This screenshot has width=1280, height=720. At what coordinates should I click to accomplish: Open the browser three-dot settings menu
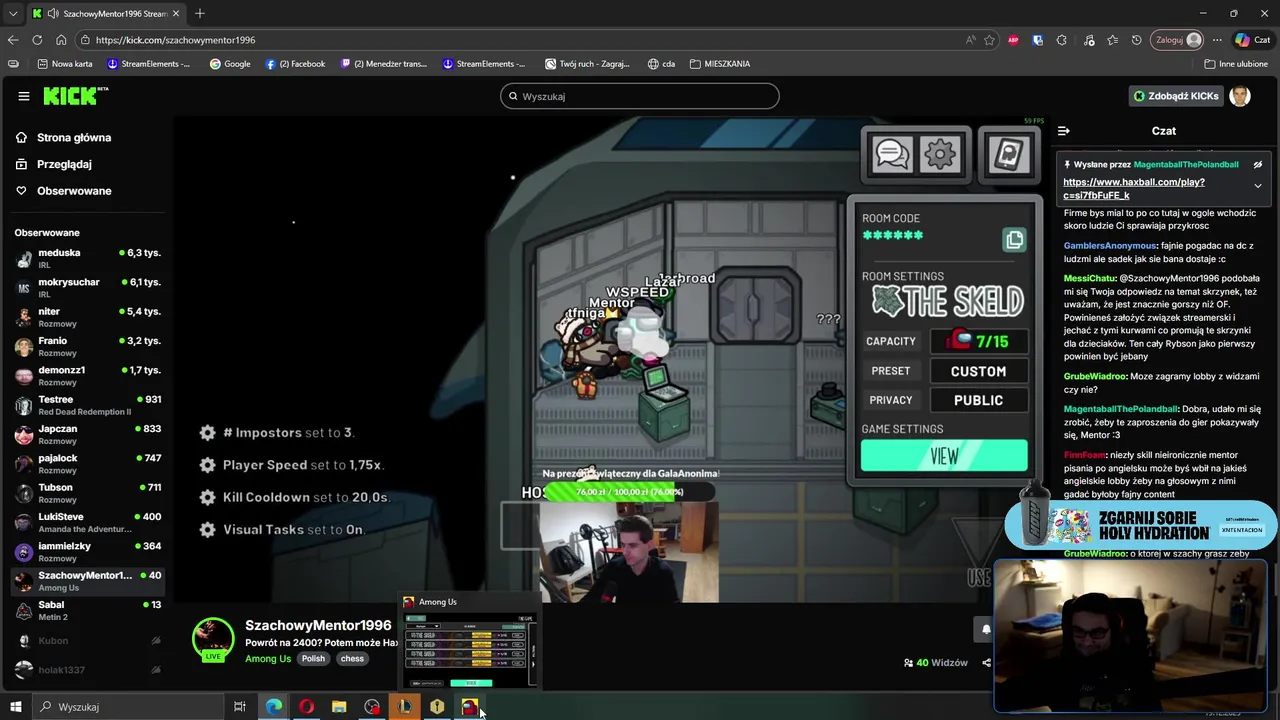[1217, 40]
